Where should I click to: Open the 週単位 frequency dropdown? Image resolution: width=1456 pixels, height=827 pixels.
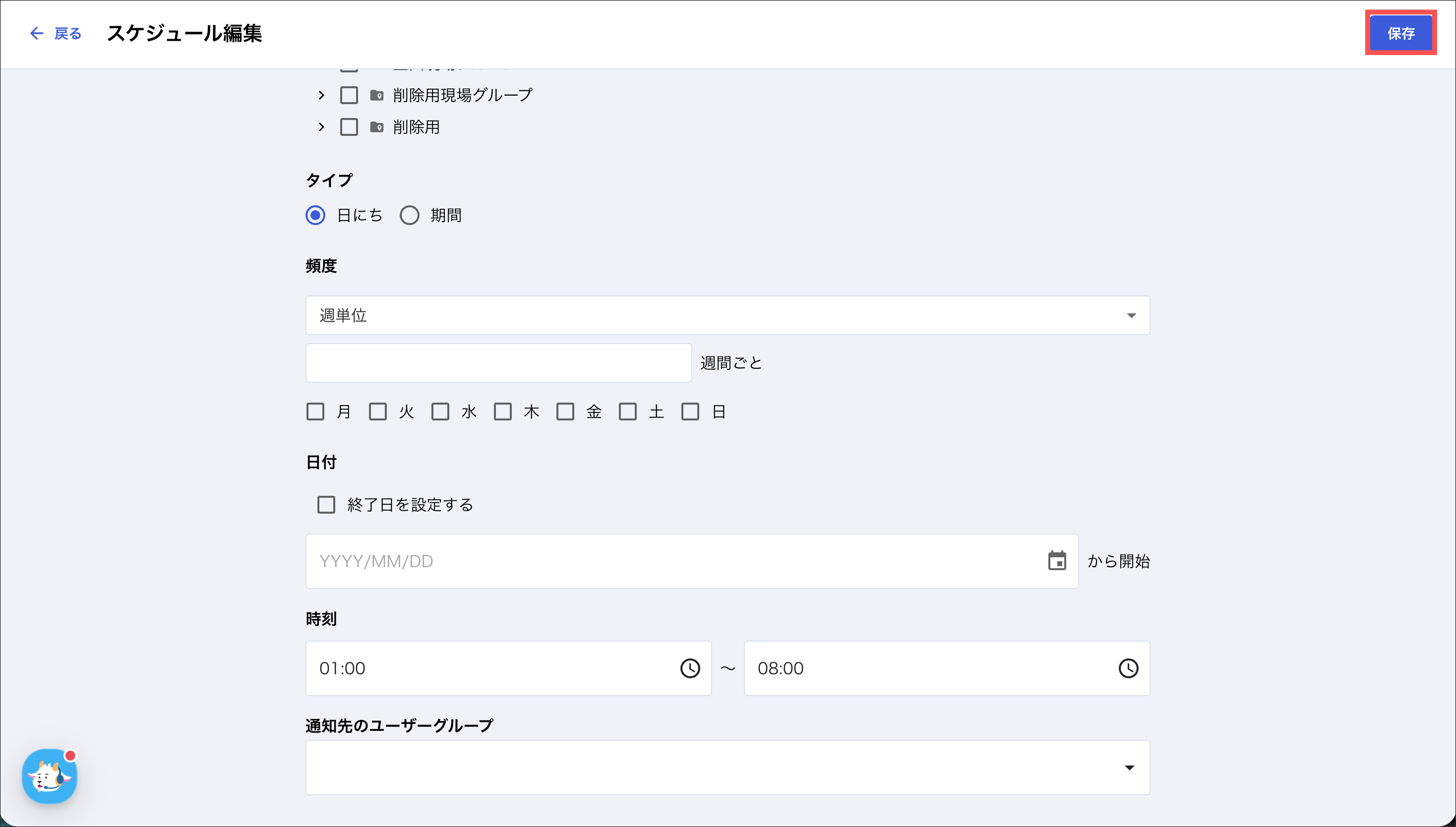point(727,315)
